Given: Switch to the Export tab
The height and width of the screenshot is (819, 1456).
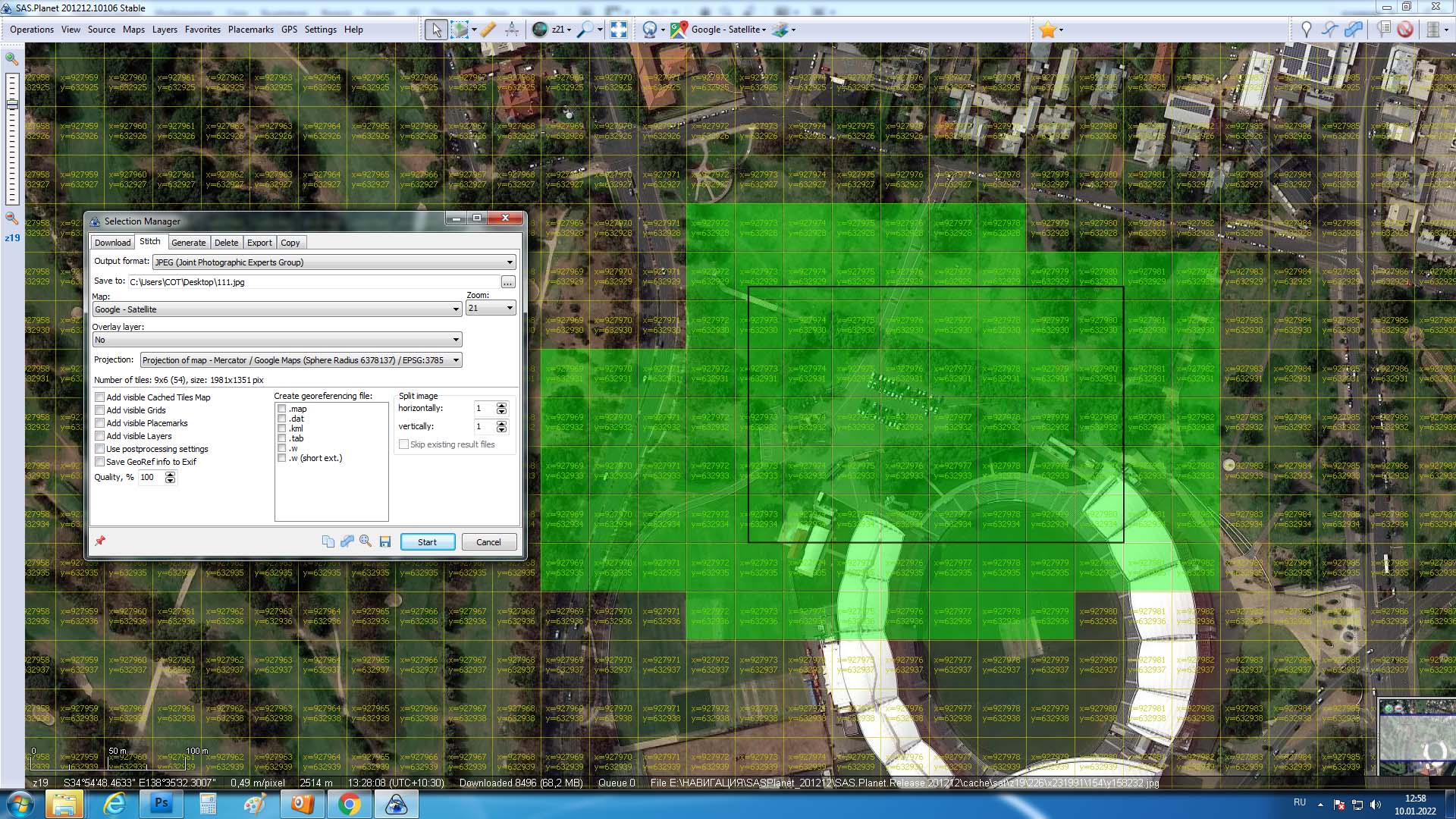Looking at the screenshot, I should (x=259, y=243).
